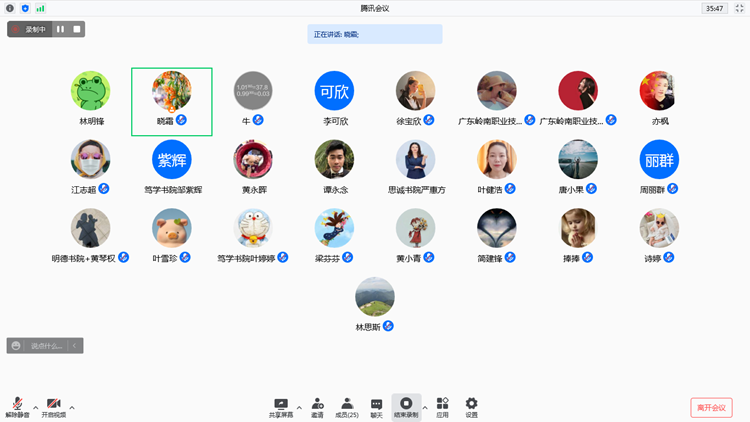The image size is (750, 422).
Task: Expand the share screen options arrow
Action: pos(299,407)
